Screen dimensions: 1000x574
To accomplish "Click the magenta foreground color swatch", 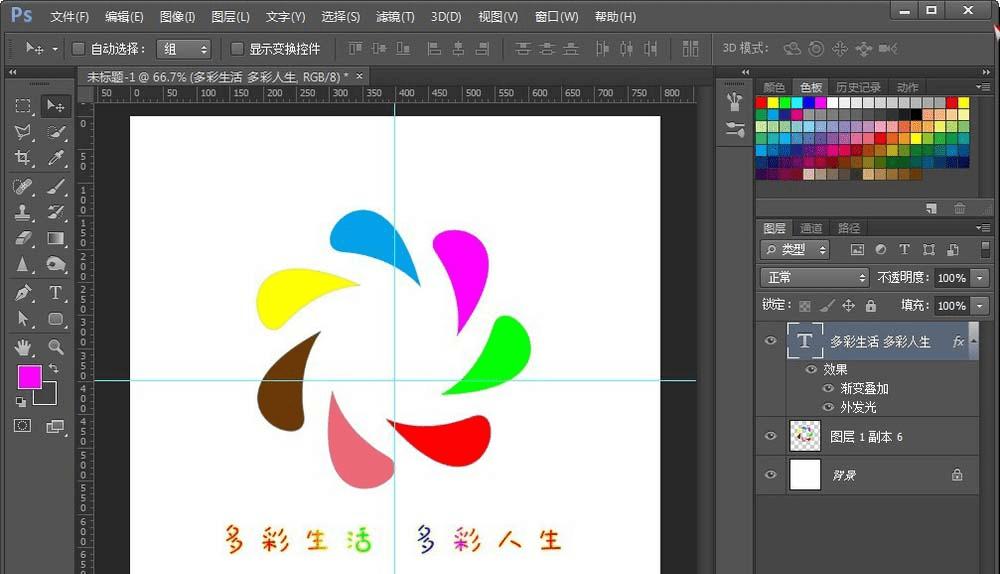I will pyautogui.click(x=29, y=376).
